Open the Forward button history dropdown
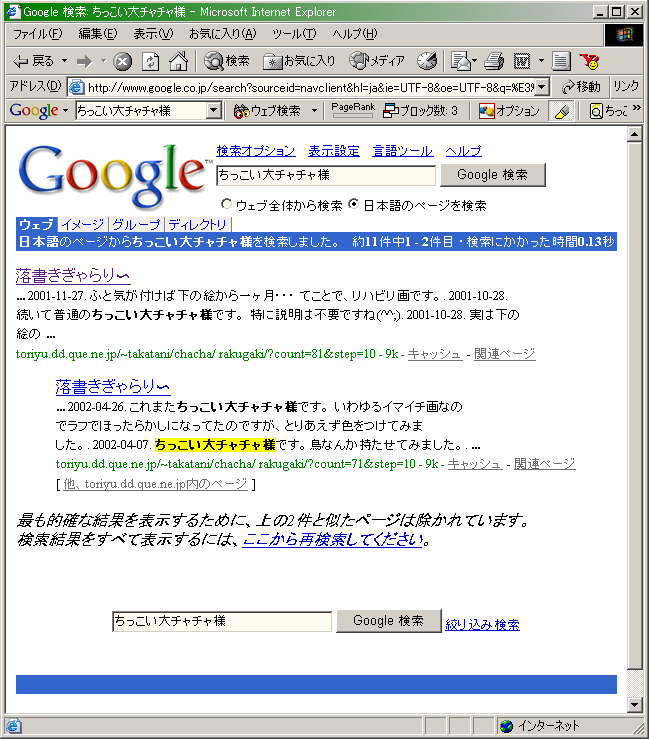This screenshot has height=739, width=649. point(104,61)
